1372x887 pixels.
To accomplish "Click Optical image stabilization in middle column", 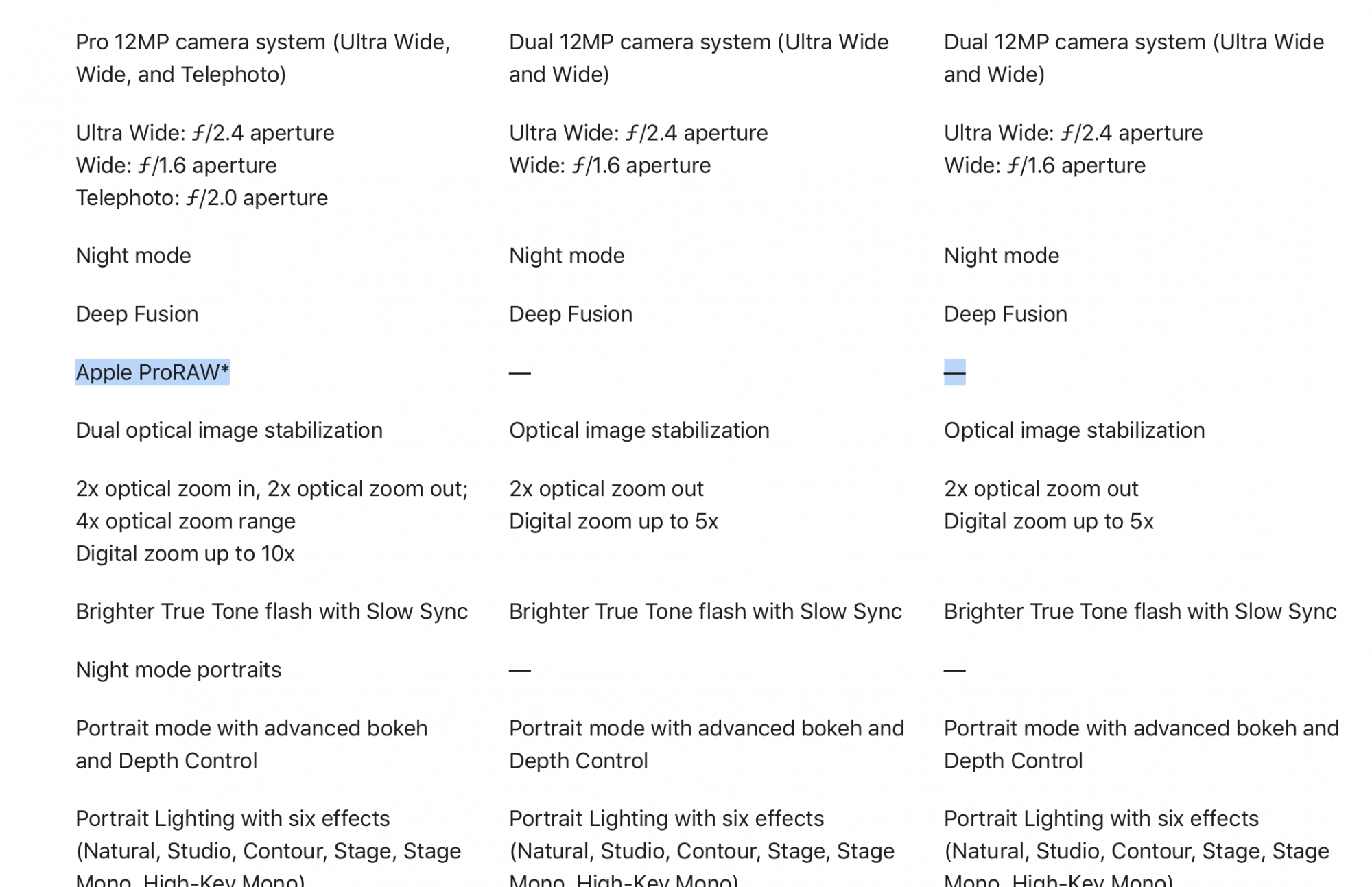I will coord(639,431).
